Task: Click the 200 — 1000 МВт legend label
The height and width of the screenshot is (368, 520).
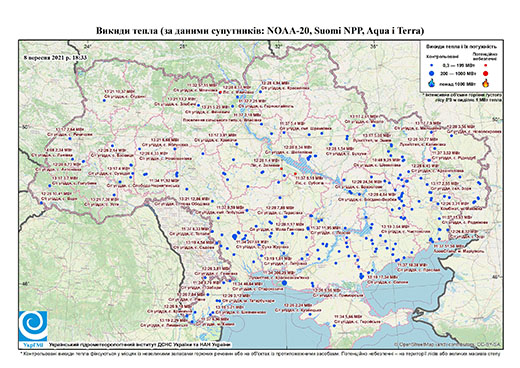Action: pyautogui.click(x=458, y=73)
